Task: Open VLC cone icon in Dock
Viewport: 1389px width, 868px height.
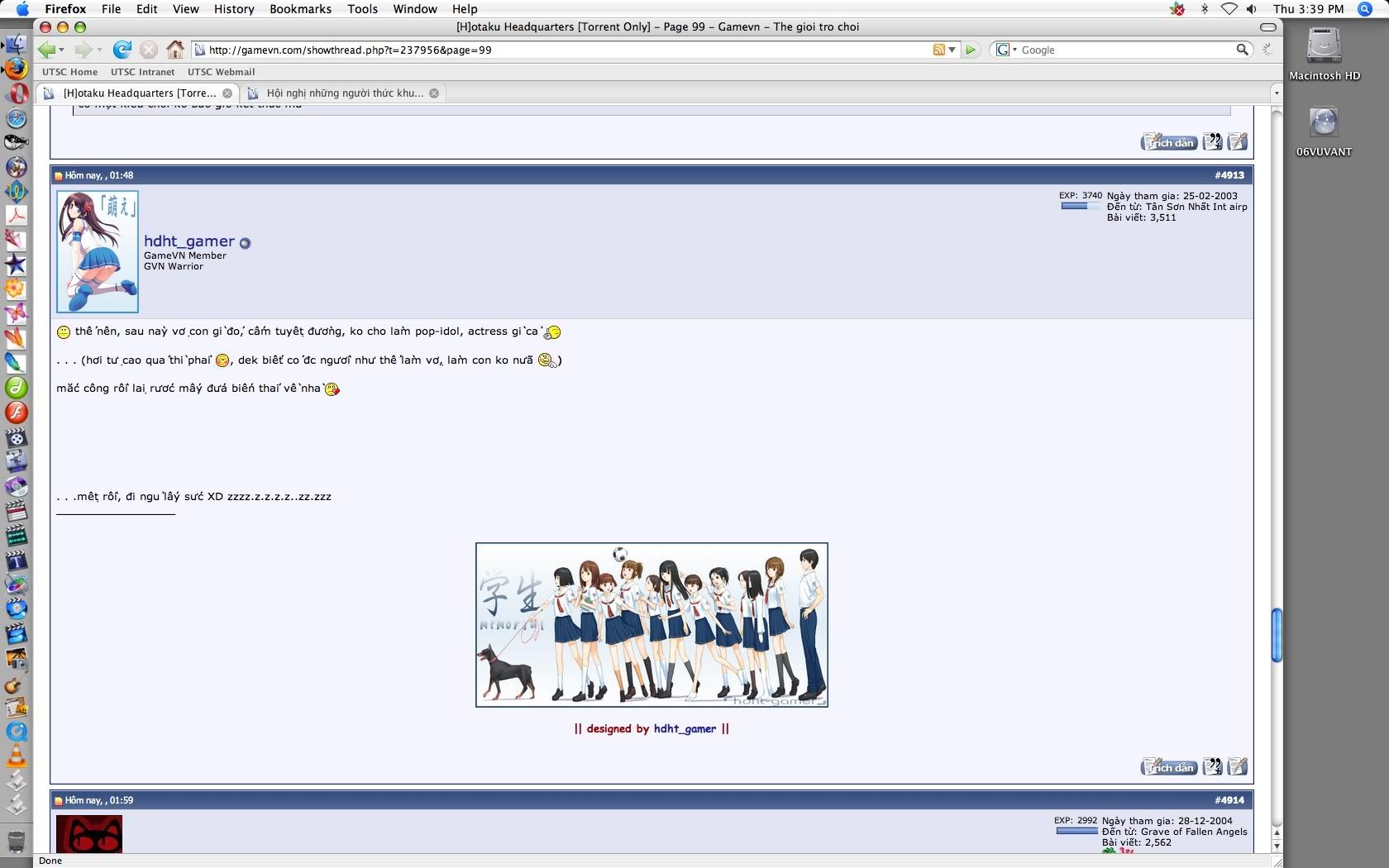Action: (x=17, y=756)
